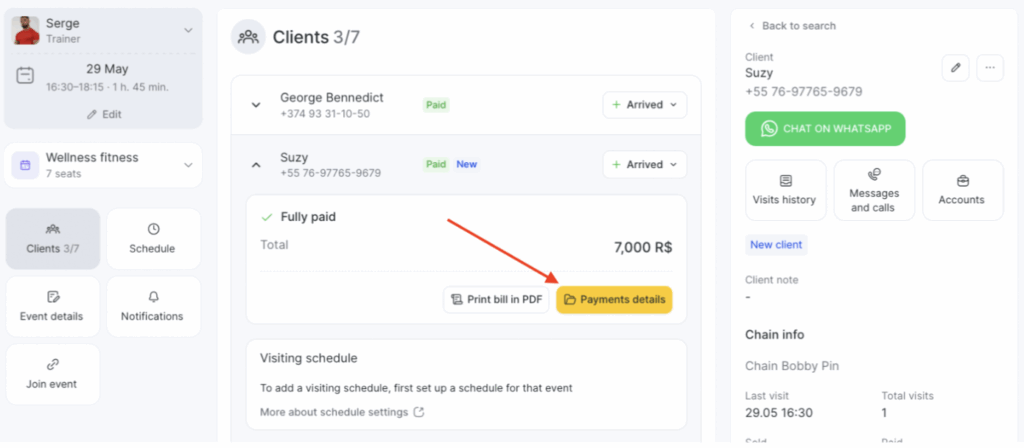The image size is (1024, 448).
Task: Open client Accounts
Action: [962, 190]
